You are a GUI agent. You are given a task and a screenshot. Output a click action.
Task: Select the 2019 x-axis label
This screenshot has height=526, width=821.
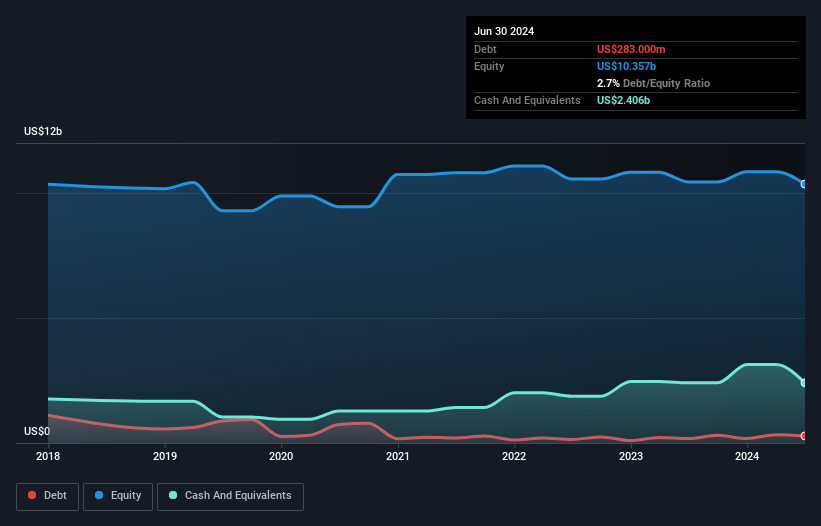point(165,456)
